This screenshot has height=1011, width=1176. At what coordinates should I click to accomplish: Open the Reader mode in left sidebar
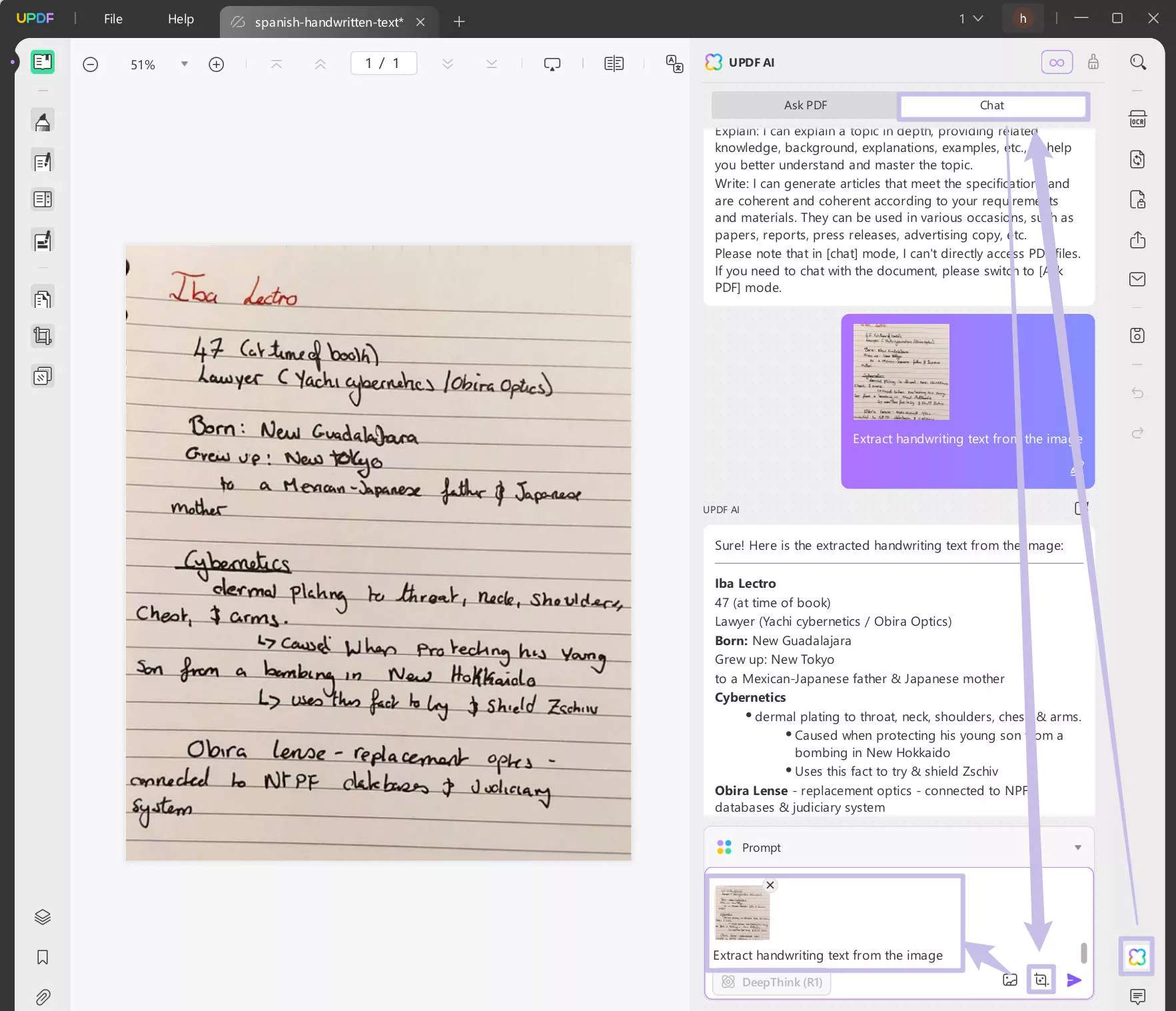pos(43,62)
